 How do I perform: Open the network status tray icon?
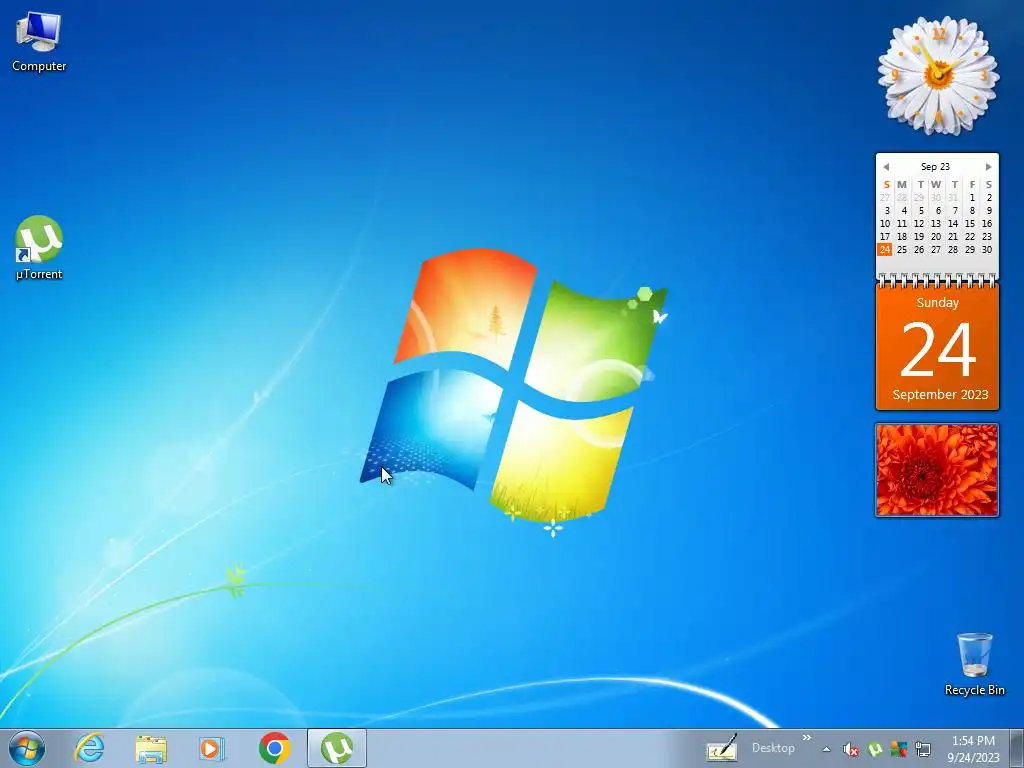click(923, 750)
